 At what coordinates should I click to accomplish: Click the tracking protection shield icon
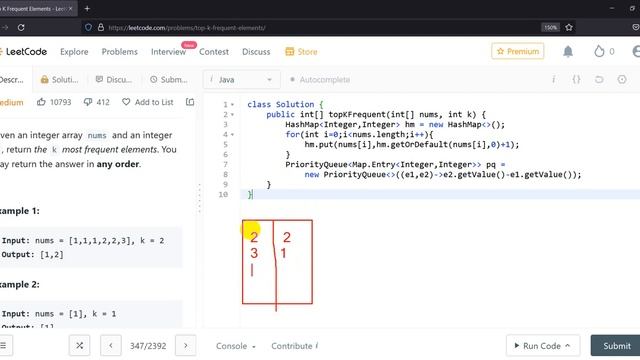[88, 27]
